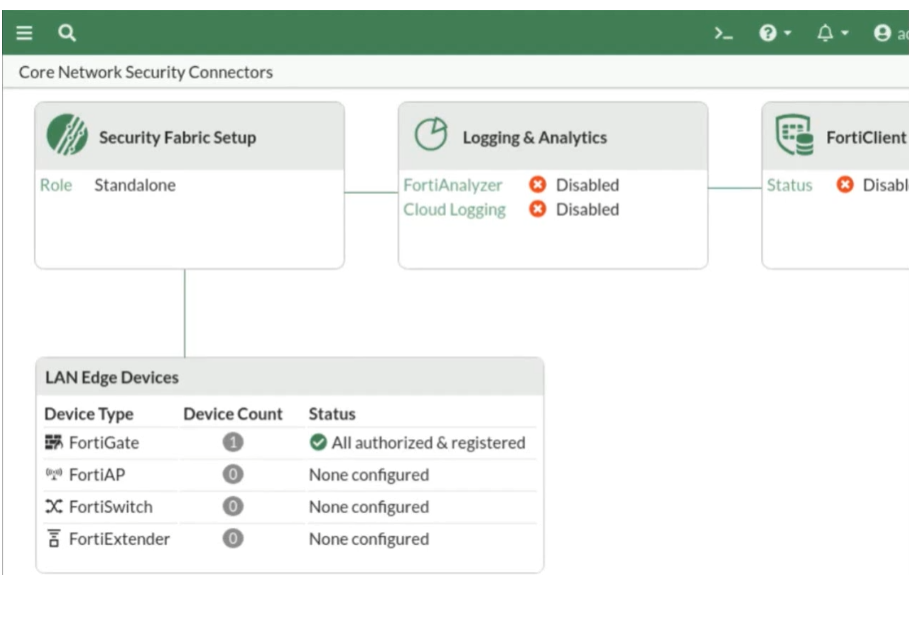Open the Logging & Analytics card title

pyautogui.click(x=535, y=137)
